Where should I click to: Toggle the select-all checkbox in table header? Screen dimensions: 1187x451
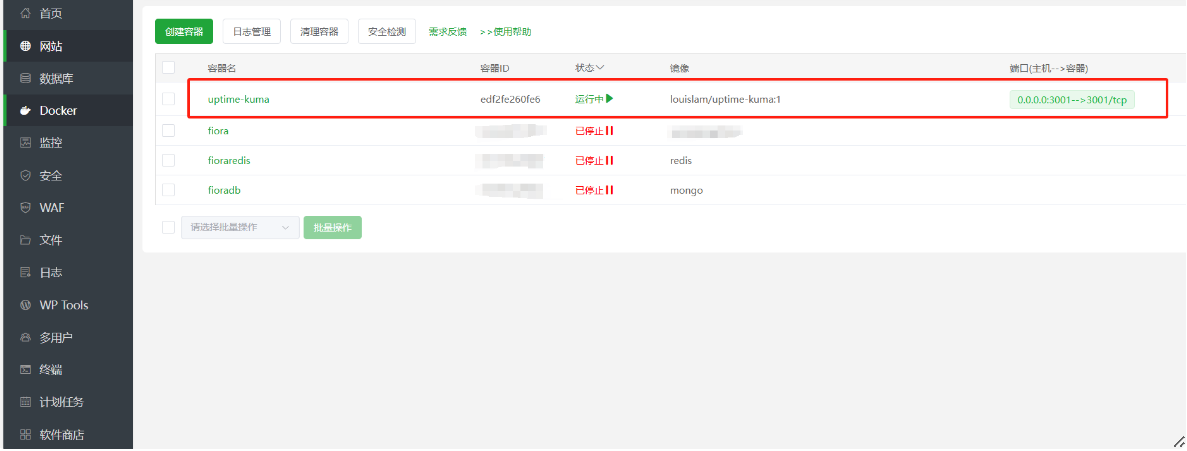(x=168, y=68)
